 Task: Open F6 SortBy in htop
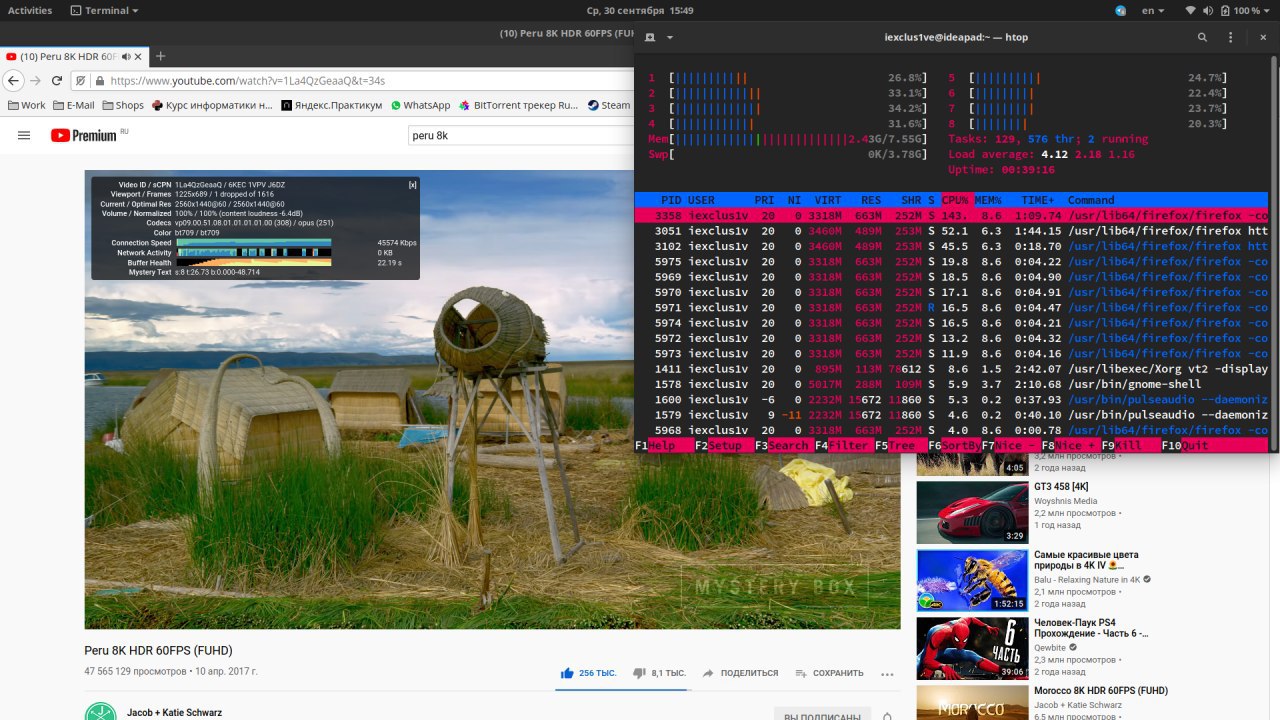pos(954,445)
